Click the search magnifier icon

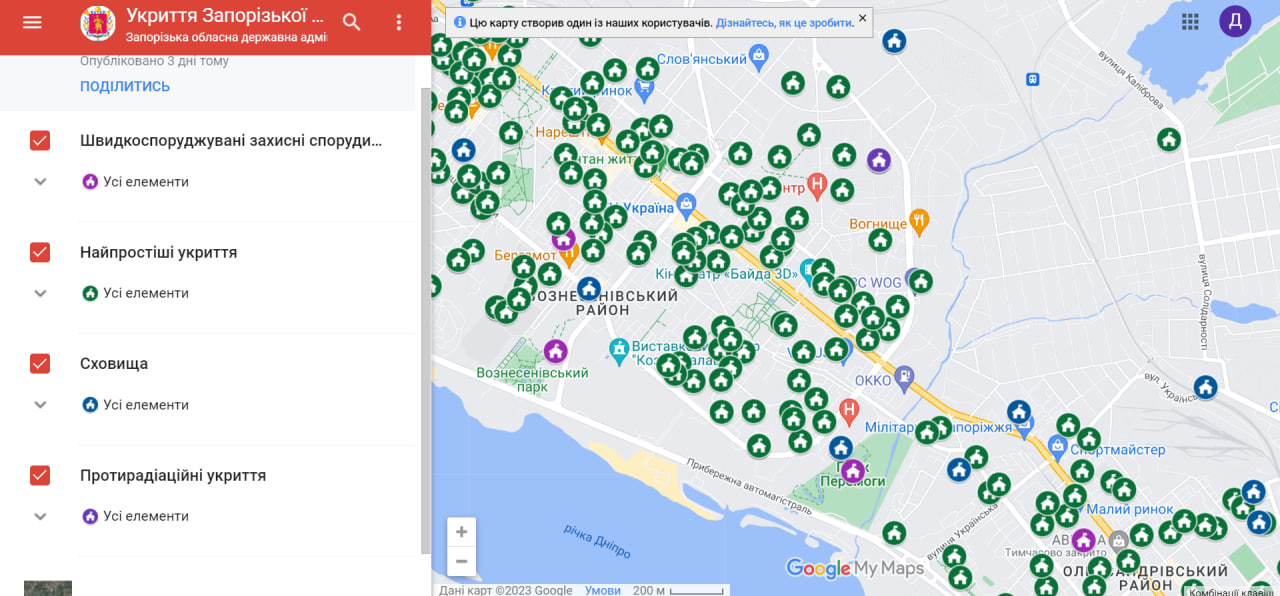pyautogui.click(x=351, y=22)
